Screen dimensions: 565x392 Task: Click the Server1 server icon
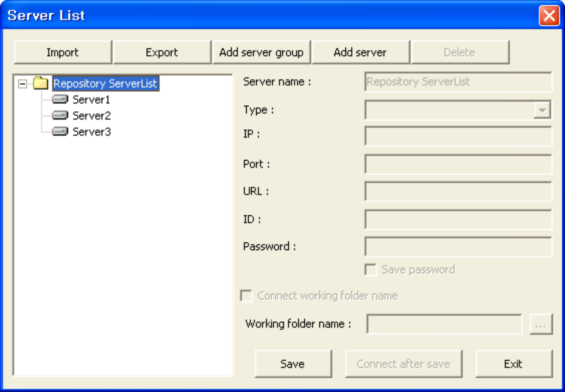coord(60,99)
